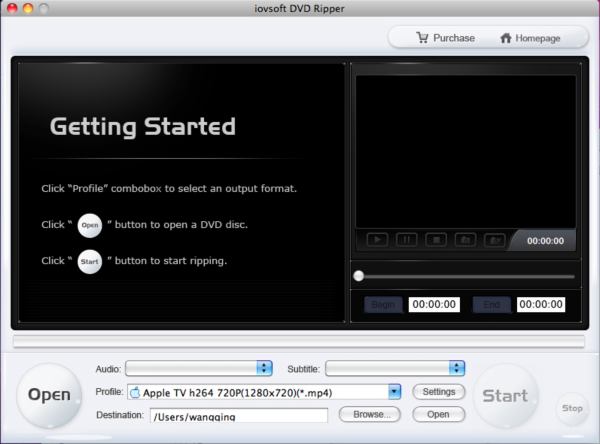Screen dimensions: 600x444
Task: Open profile Settings
Action: pyautogui.click(x=439, y=391)
